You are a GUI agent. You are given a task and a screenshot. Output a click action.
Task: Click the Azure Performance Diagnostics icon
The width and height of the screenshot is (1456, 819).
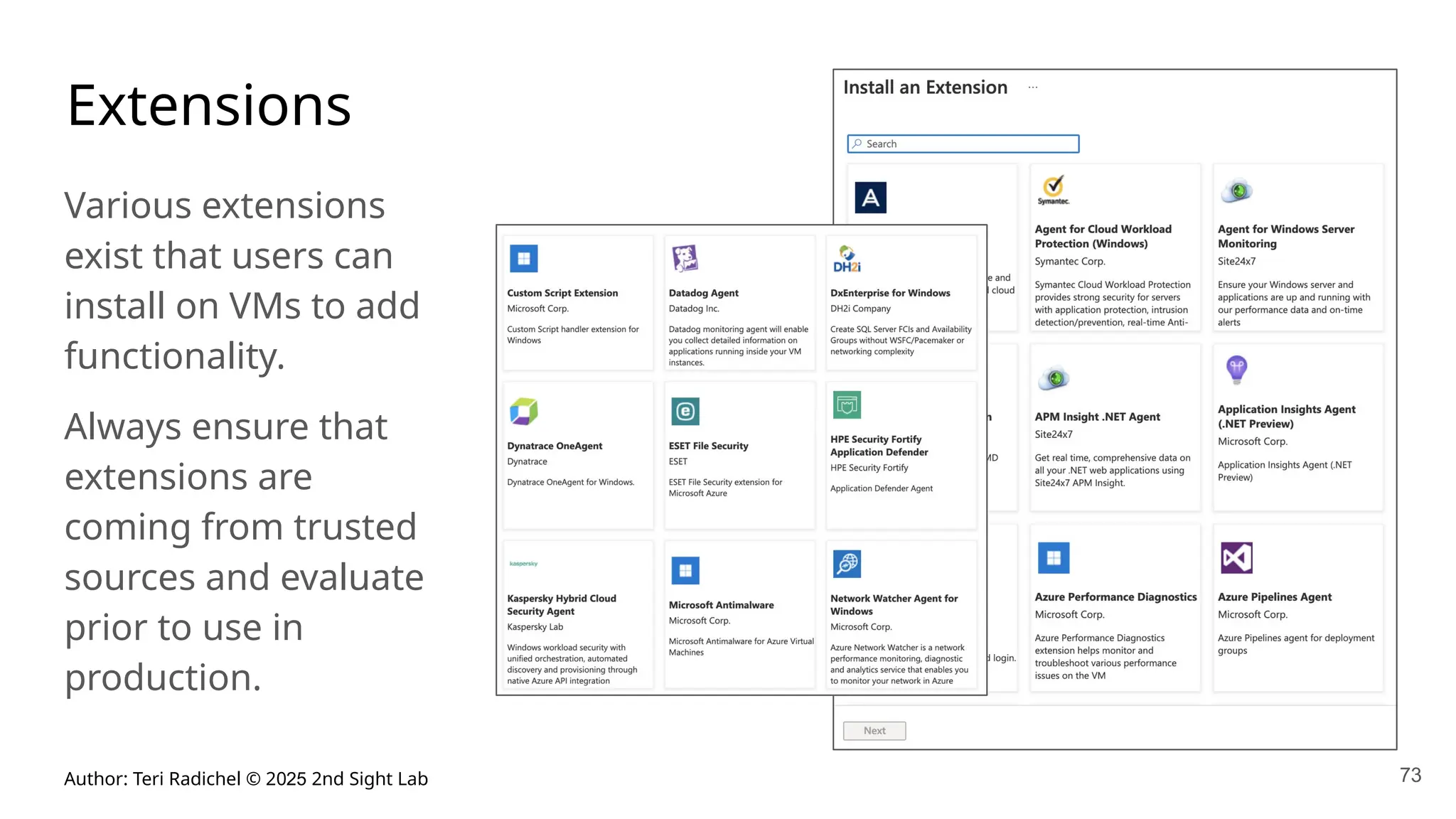tap(1054, 558)
